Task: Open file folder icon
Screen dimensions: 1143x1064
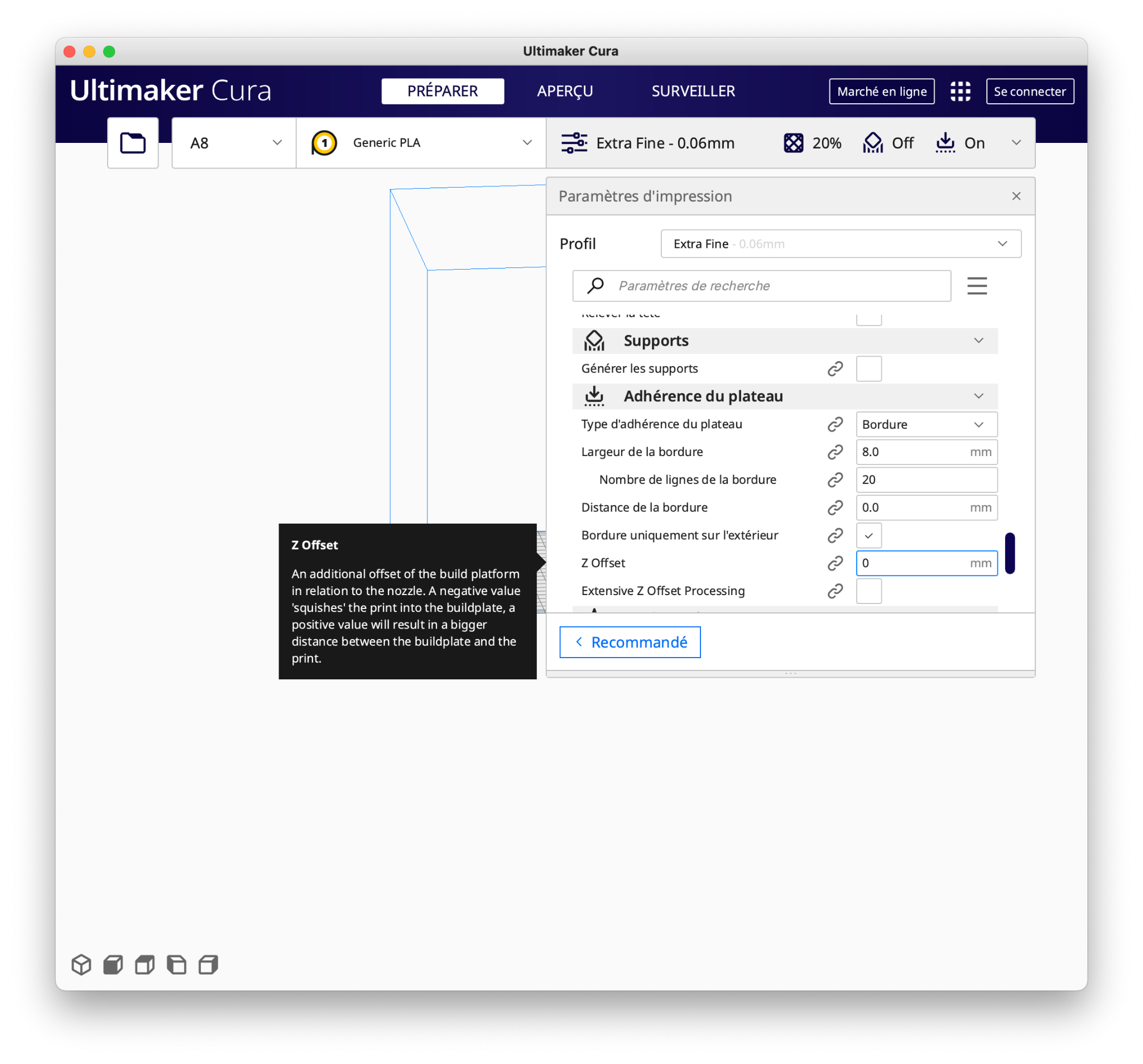Action: [x=133, y=143]
